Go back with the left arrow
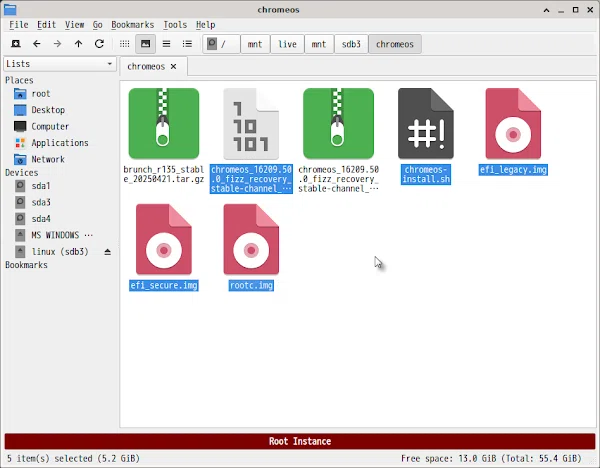The width and height of the screenshot is (600, 468). (36, 44)
